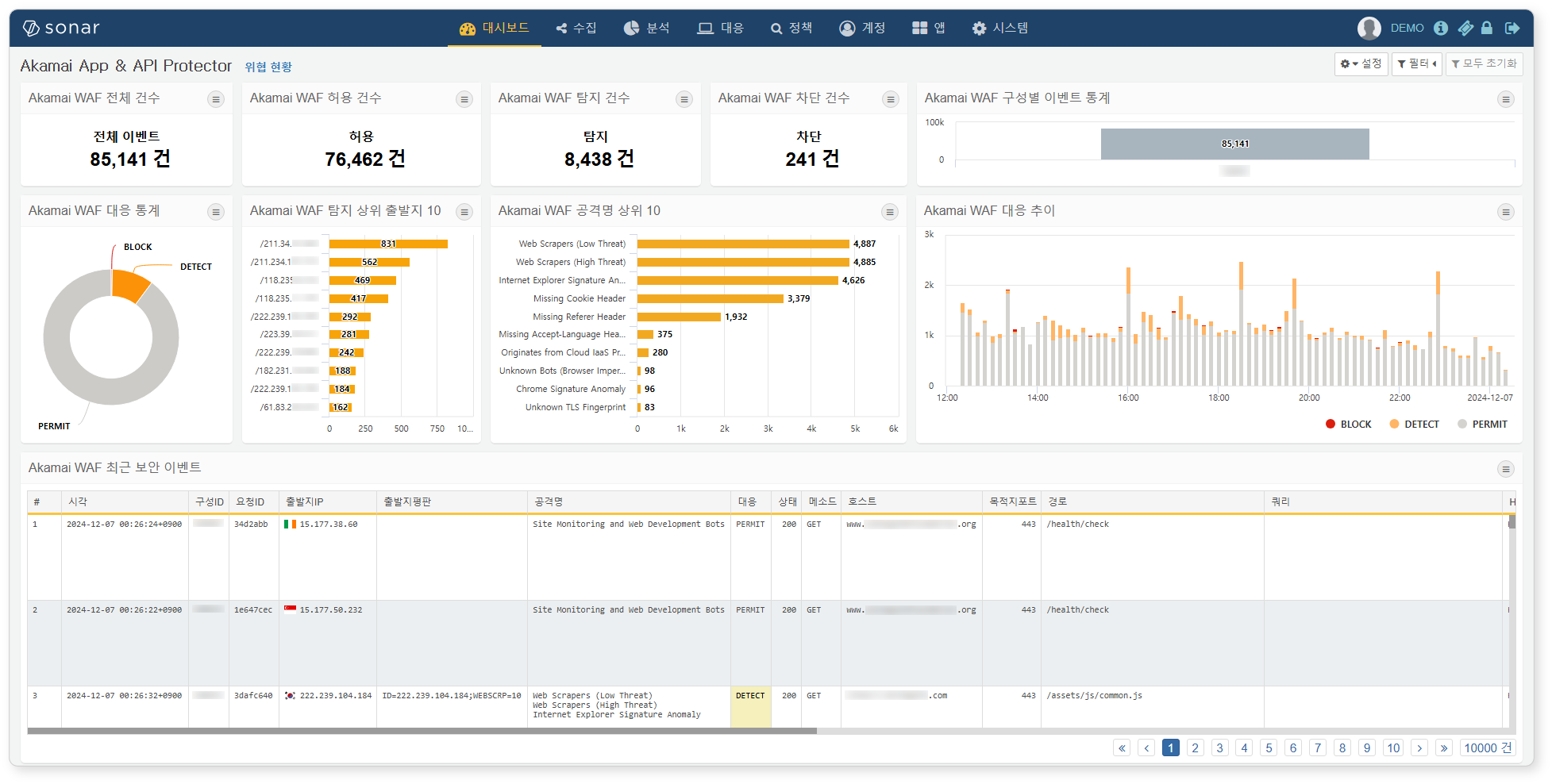The width and height of the screenshot is (1552, 784).
Task: Click request ID 1e647cec
Action: [253, 610]
